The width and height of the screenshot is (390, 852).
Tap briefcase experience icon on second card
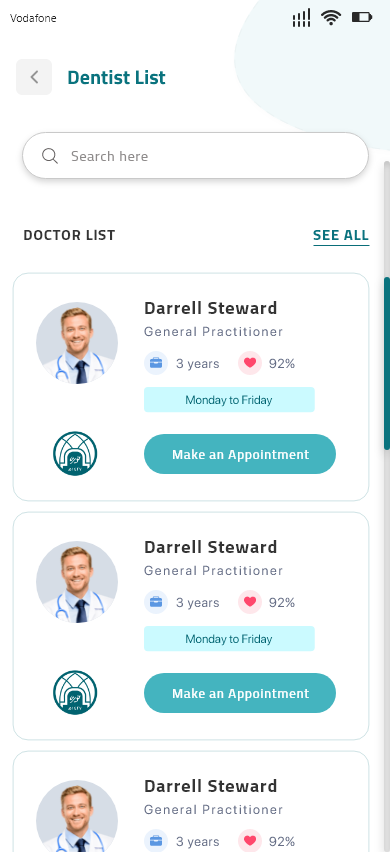[x=156, y=603]
